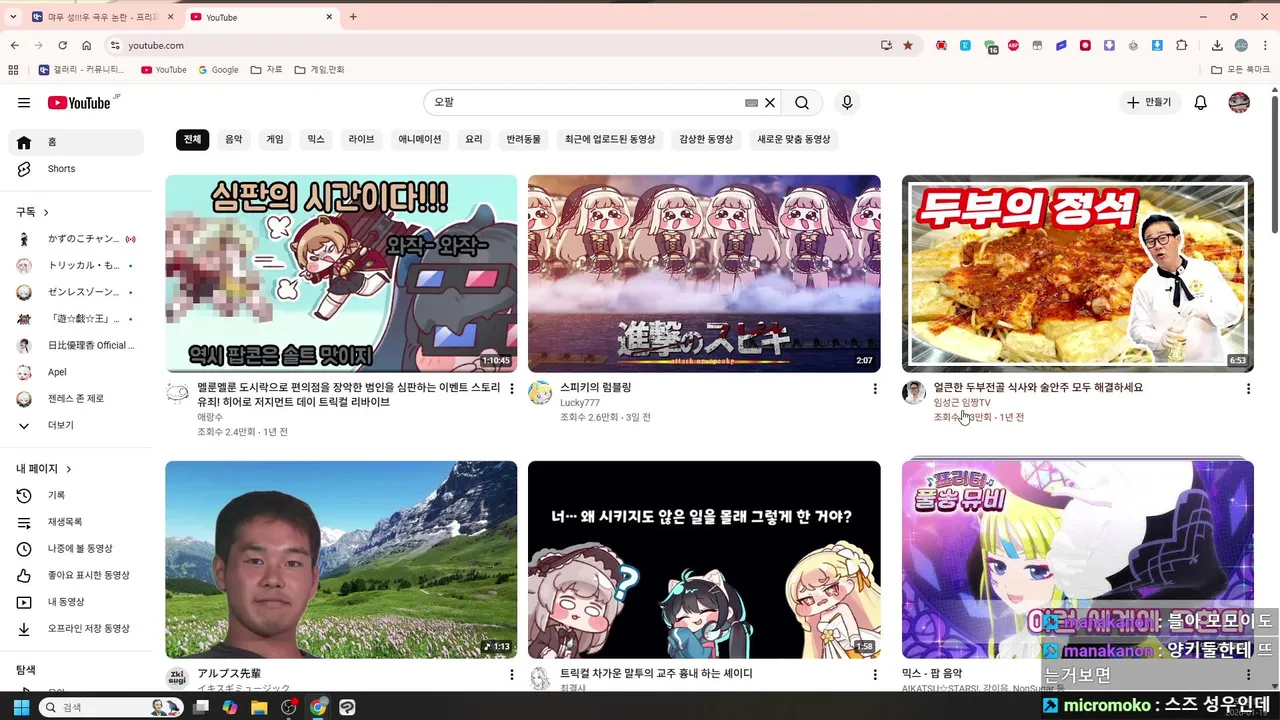
Task: Open かずのこチャン subscription channel
Action: pyautogui.click(x=76, y=239)
